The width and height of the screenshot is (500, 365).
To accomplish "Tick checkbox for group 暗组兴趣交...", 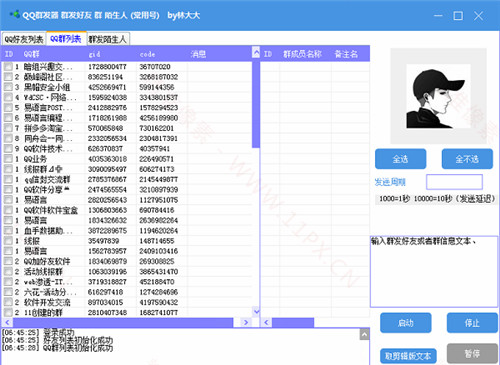I will [x=8, y=67].
